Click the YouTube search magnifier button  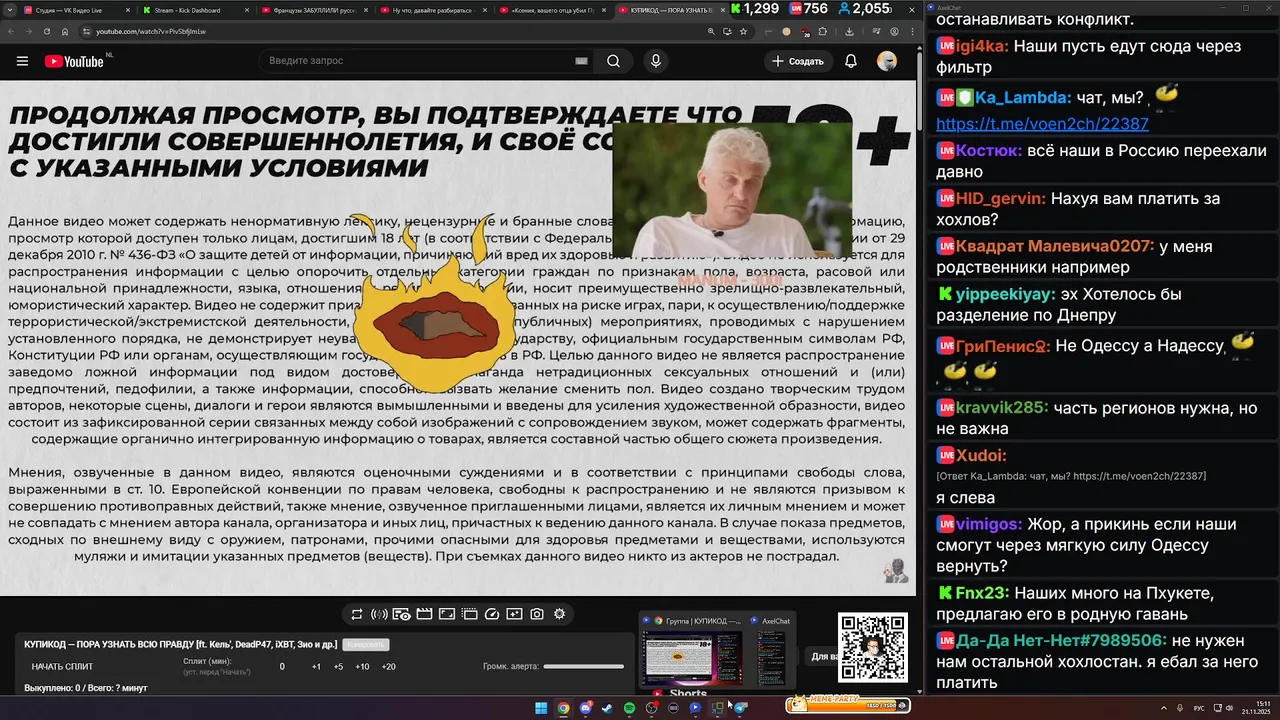point(614,61)
